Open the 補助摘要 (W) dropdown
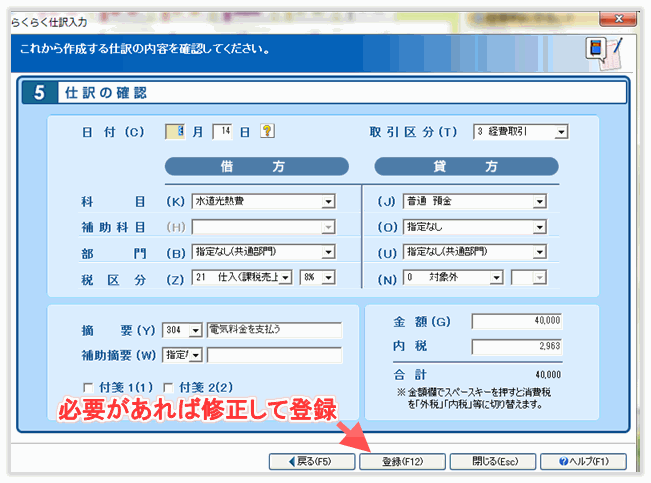The height and width of the screenshot is (483, 651). (195, 356)
